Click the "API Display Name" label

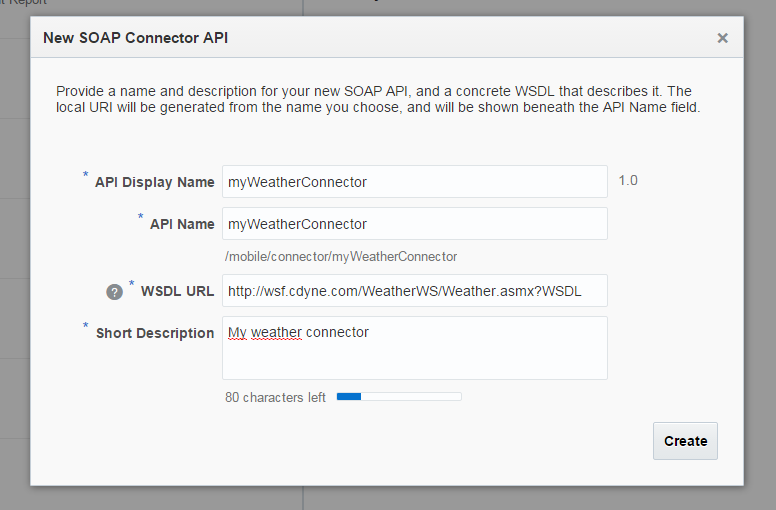(154, 182)
